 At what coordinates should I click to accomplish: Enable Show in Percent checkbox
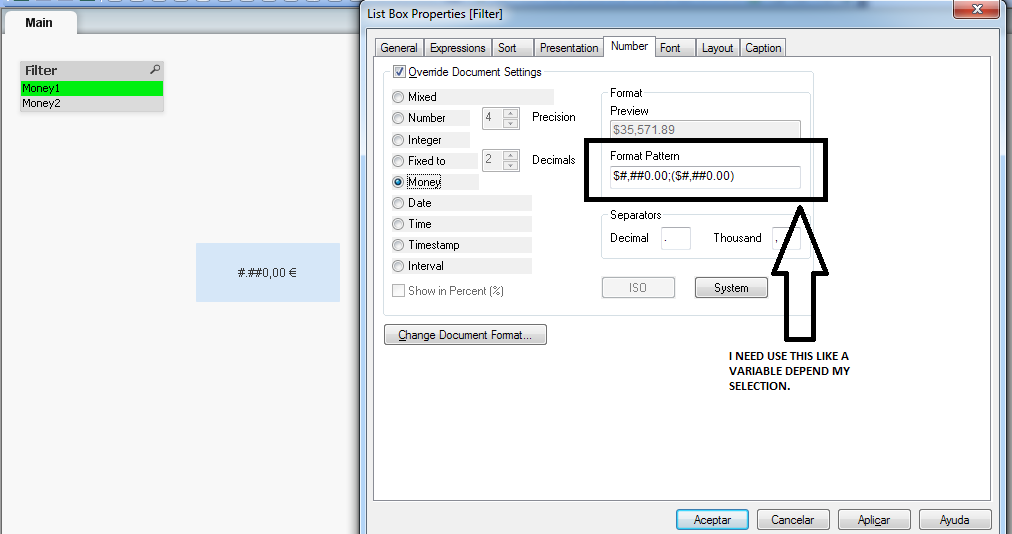399,291
